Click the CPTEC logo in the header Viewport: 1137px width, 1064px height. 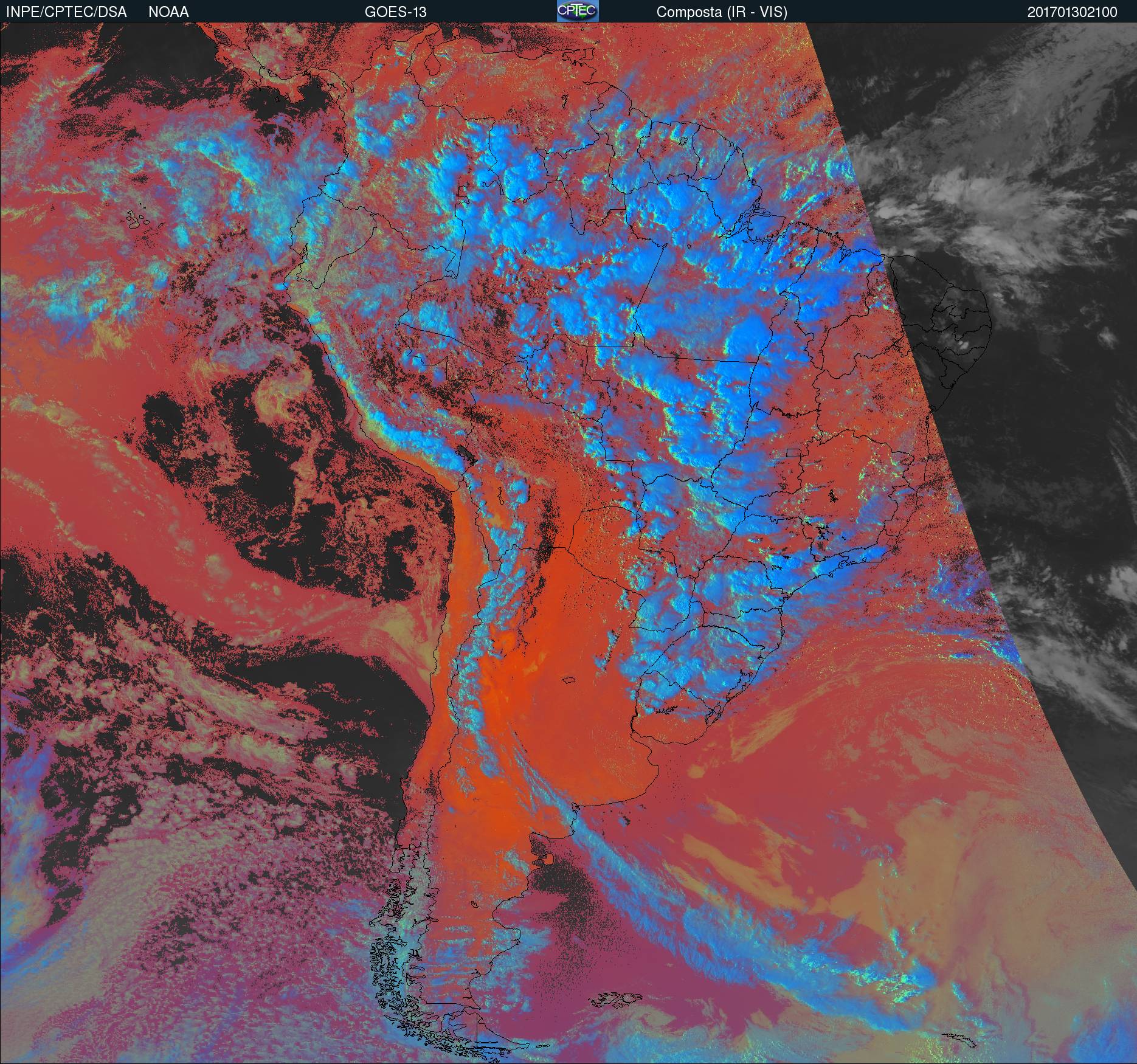point(578,11)
